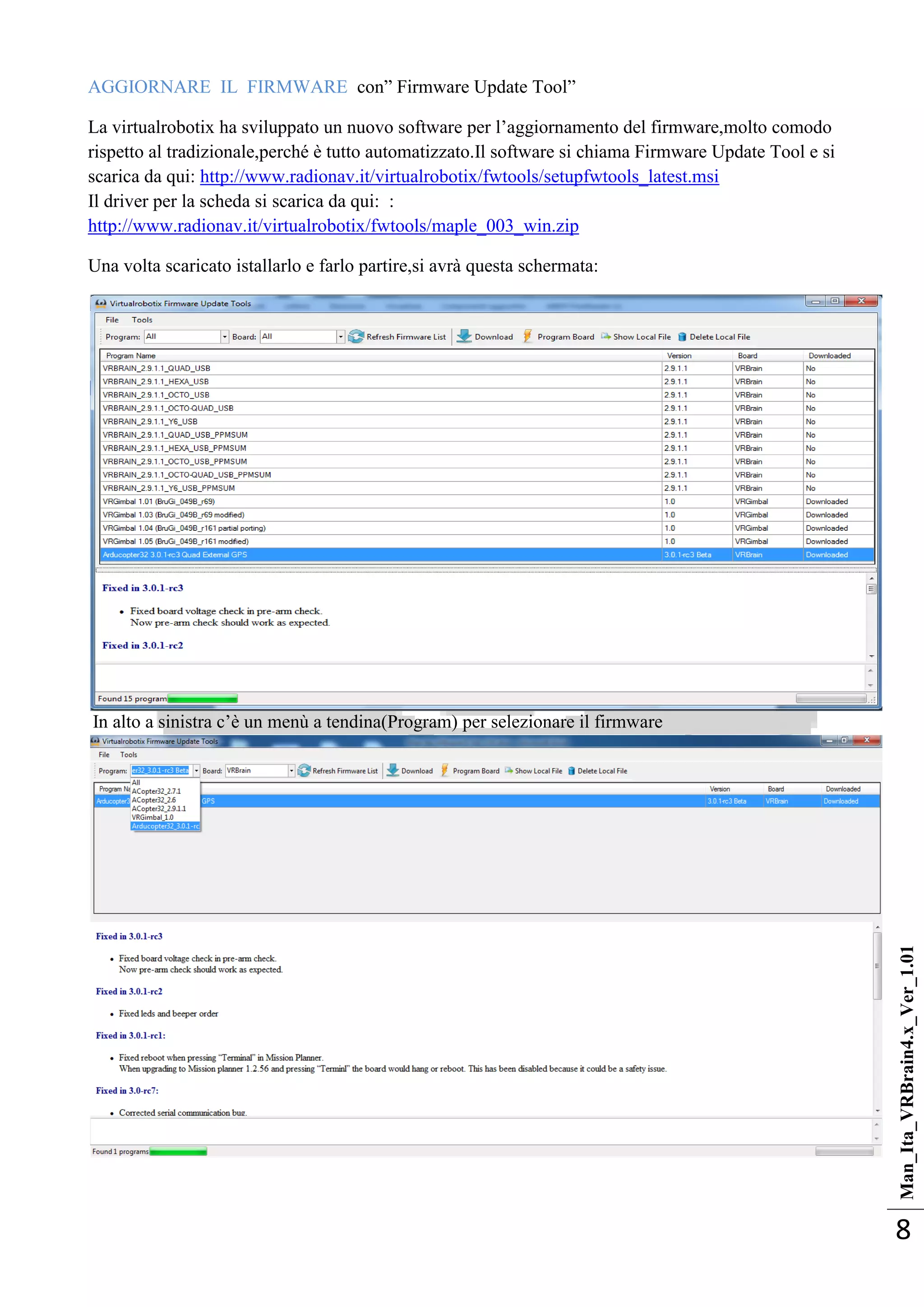Click Refresh Firmware List icon in bottom window
Viewport: 924px width, 1307px height.
tap(304, 770)
